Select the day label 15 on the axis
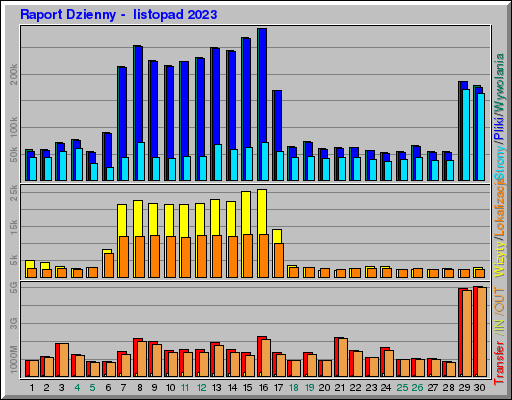 [247, 388]
